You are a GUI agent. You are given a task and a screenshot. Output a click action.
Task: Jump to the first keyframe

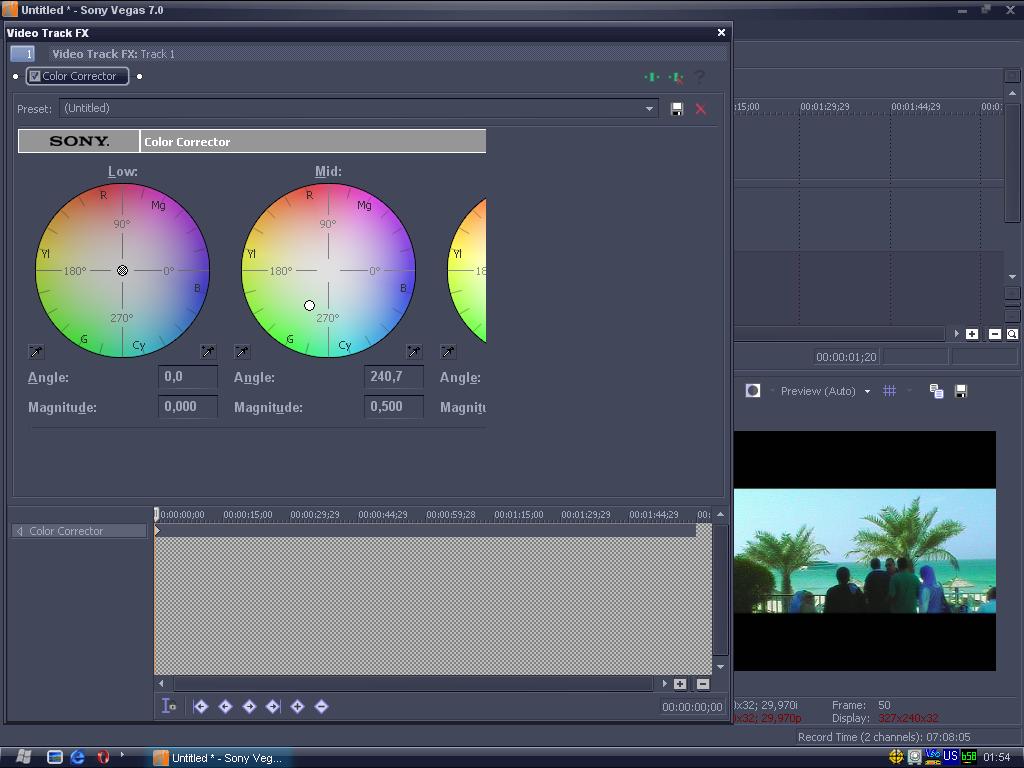pos(200,706)
